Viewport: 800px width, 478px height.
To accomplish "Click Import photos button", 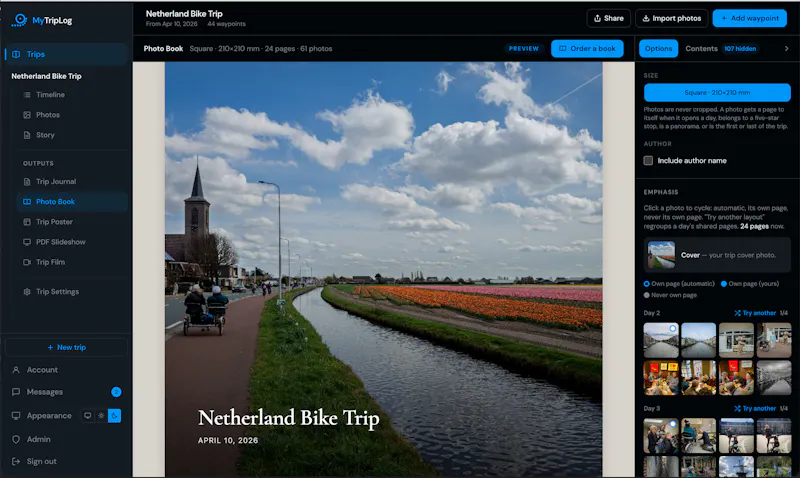I will [671, 18].
